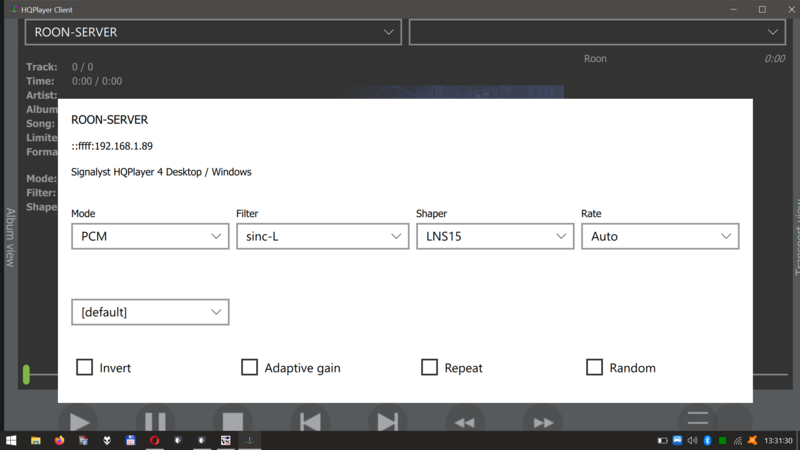
Task: Open the Windows Start menu
Action: tap(11, 440)
